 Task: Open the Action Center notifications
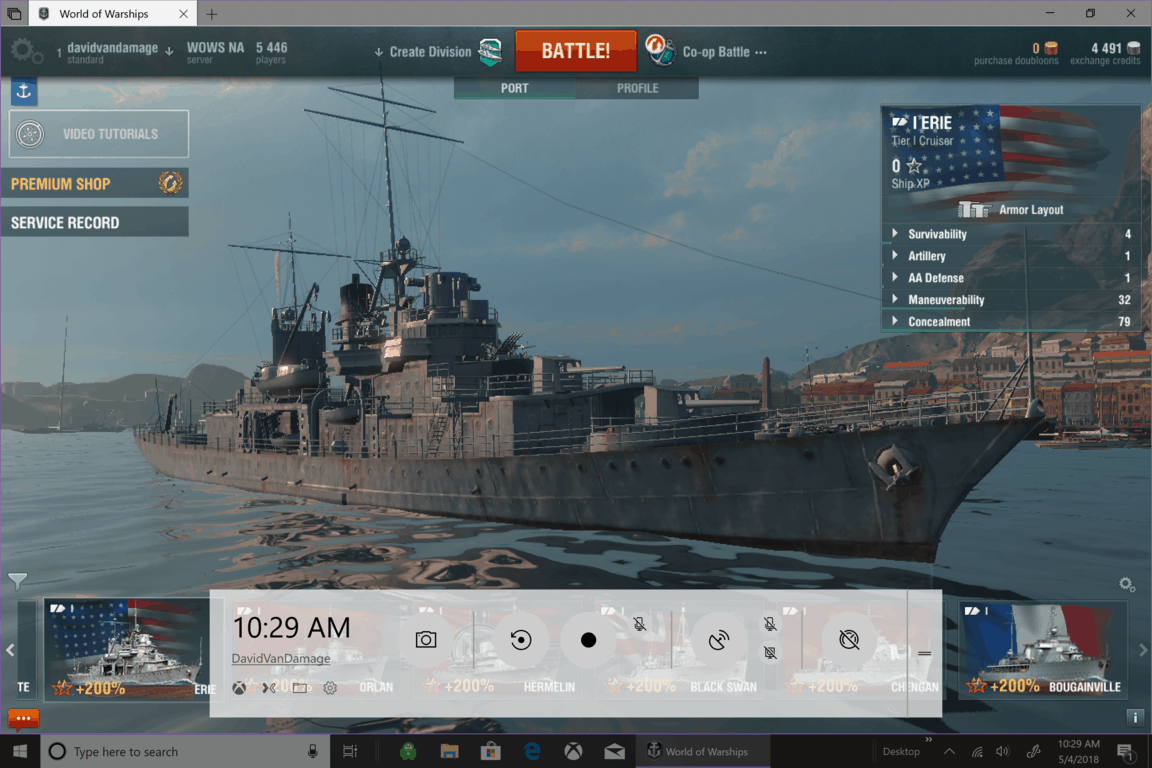coord(1124,751)
